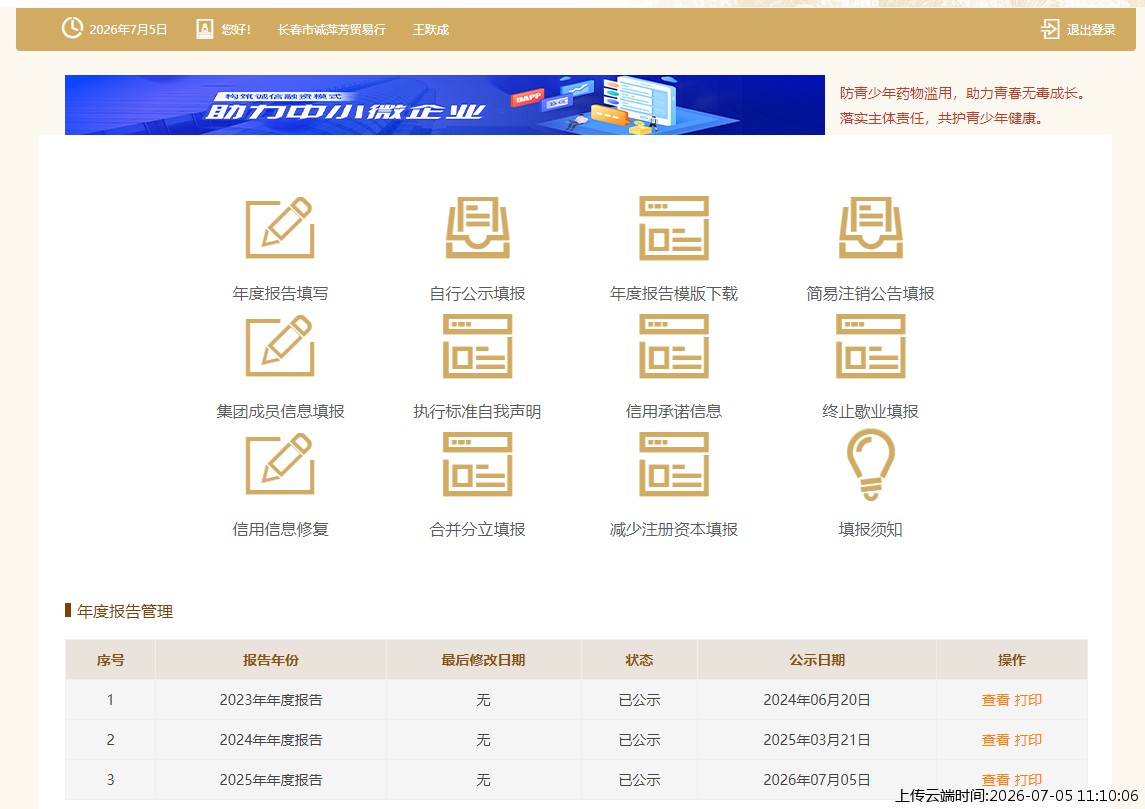This screenshot has width=1145, height=809.
Task: Click the 信用信息修复 label
Action: pyautogui.click(x=280, y=529)
